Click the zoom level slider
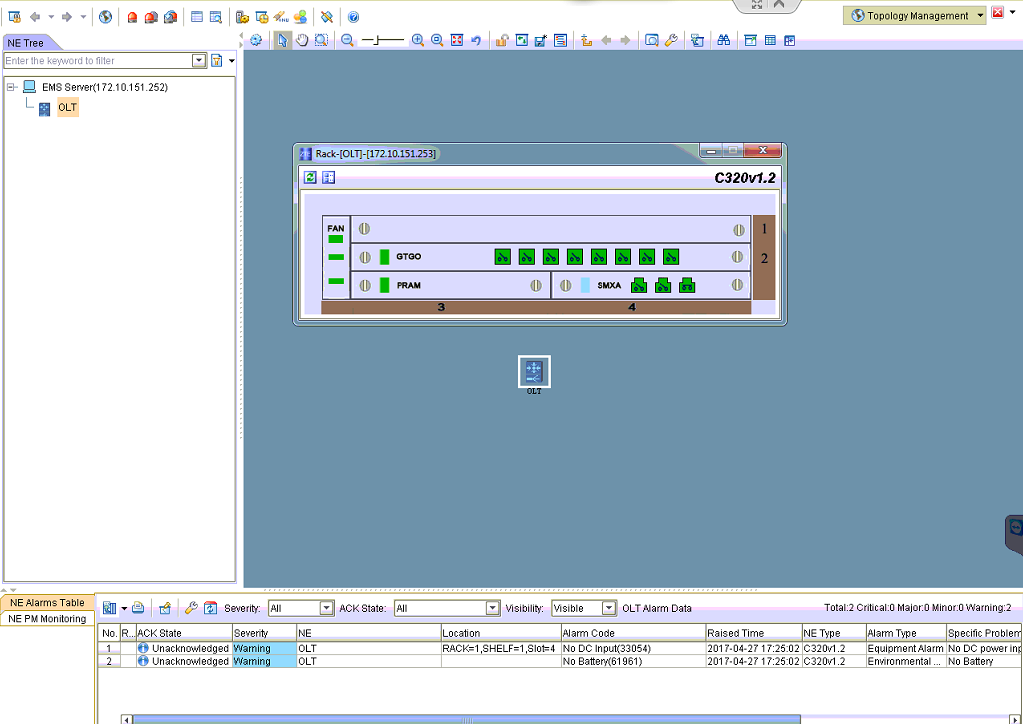Screen dimensions: 1023x724 (x=383, y=40)
